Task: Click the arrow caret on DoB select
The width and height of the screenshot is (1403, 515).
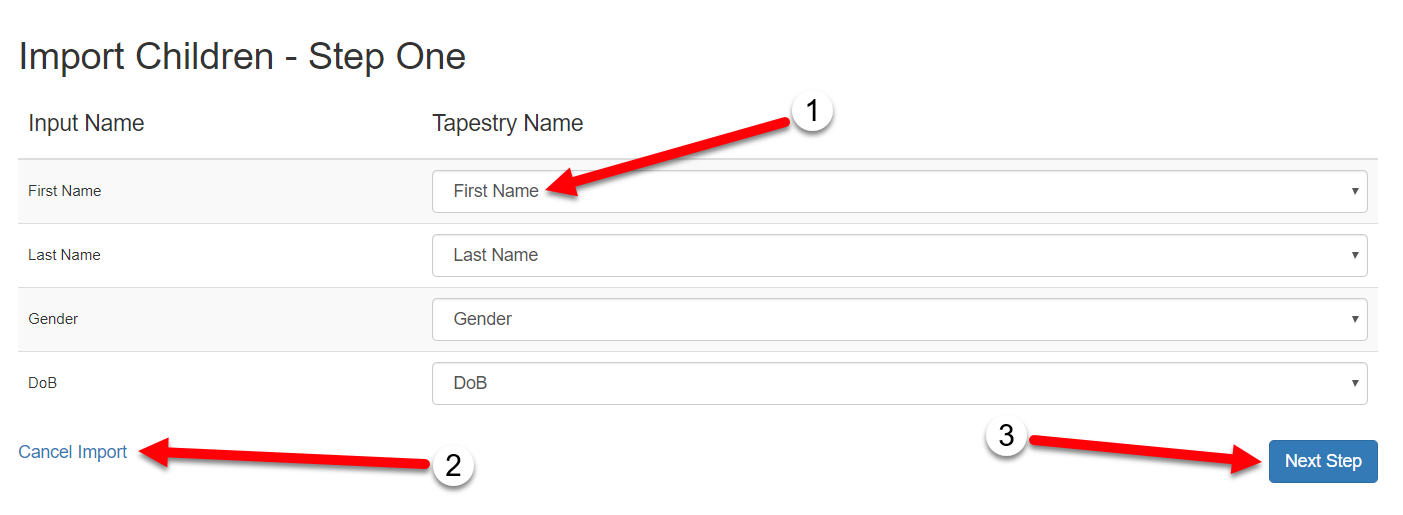Action: (x=1355, y=383)
